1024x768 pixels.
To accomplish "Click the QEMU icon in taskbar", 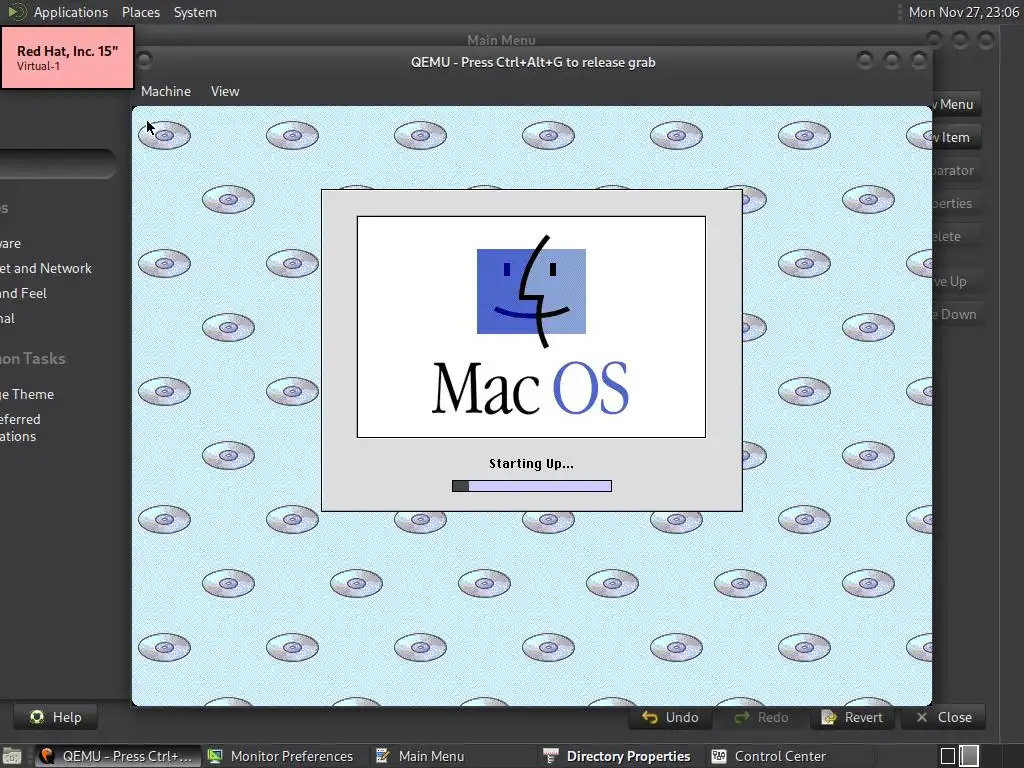I will coord(47,756).
